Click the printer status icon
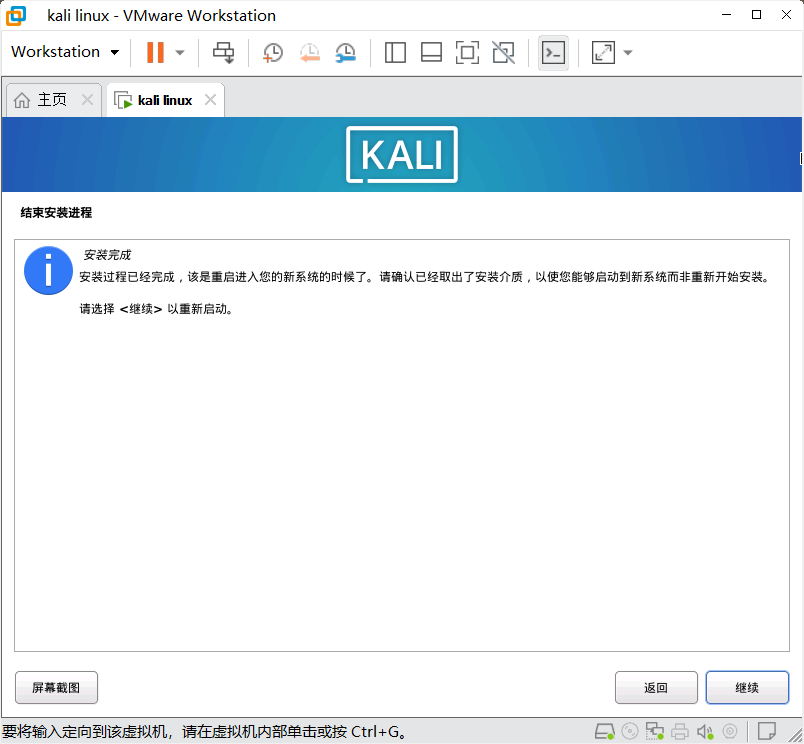 [680, 731]
